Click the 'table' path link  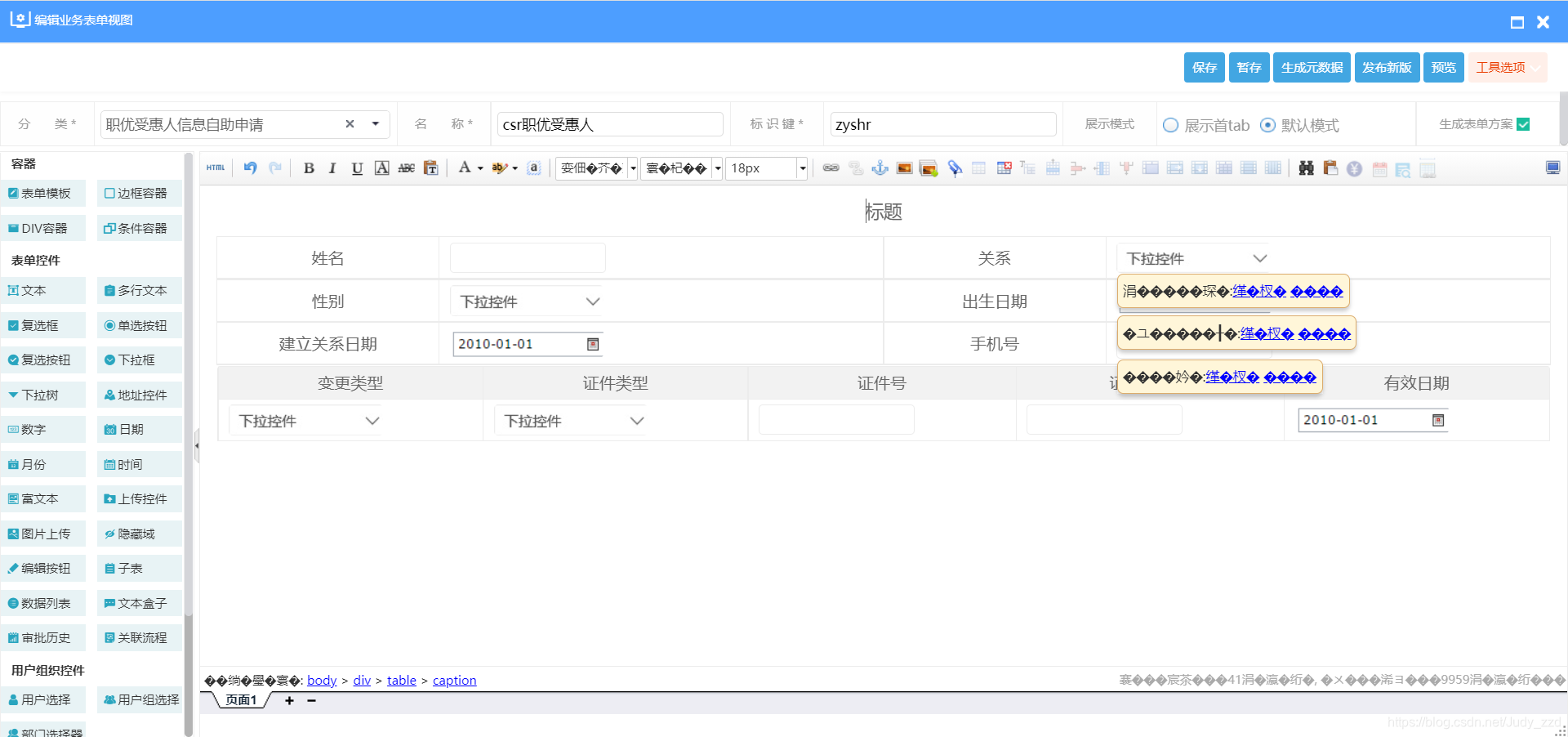point(402,680)
